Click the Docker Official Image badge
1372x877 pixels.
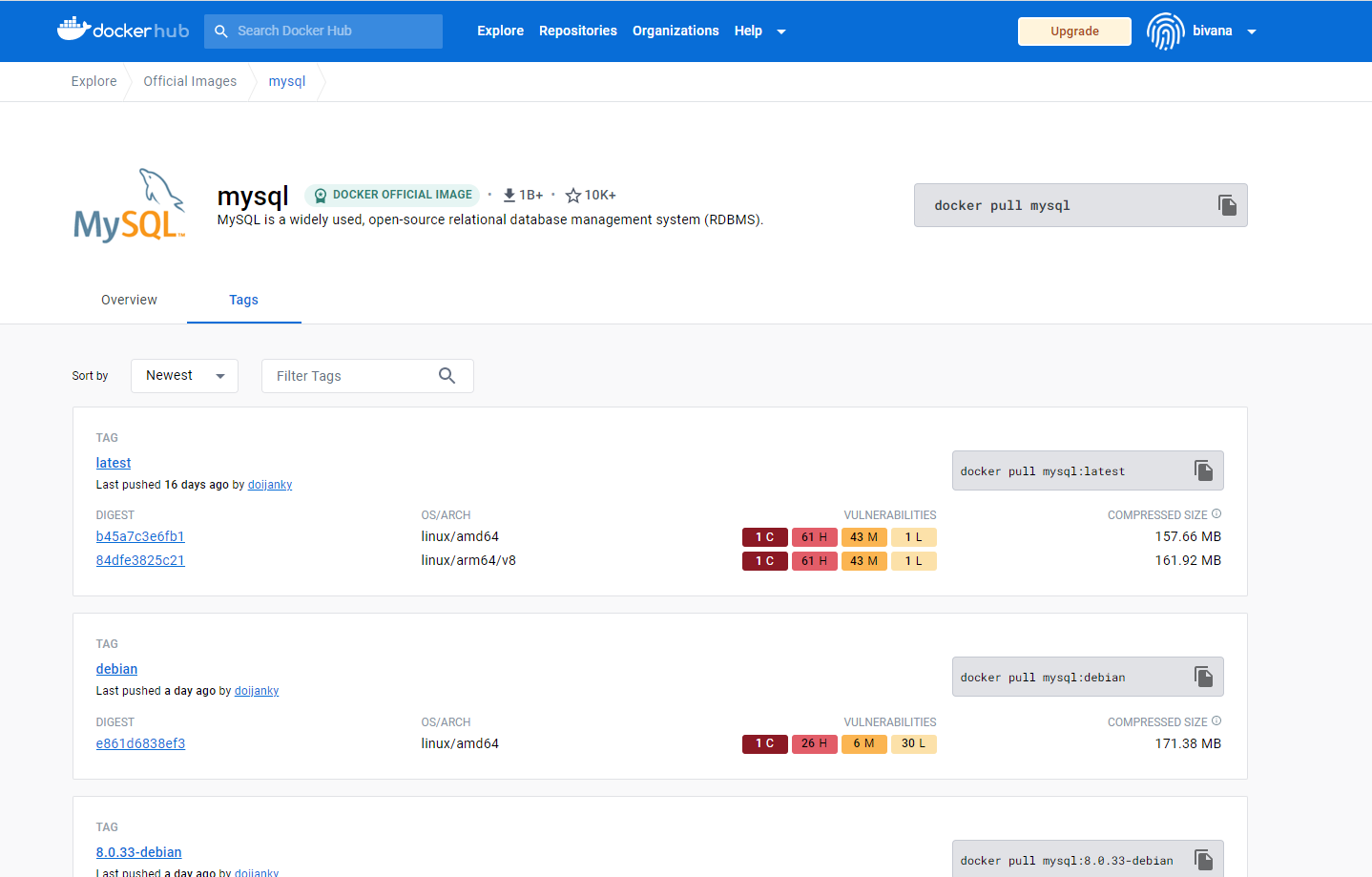point(393,195)
